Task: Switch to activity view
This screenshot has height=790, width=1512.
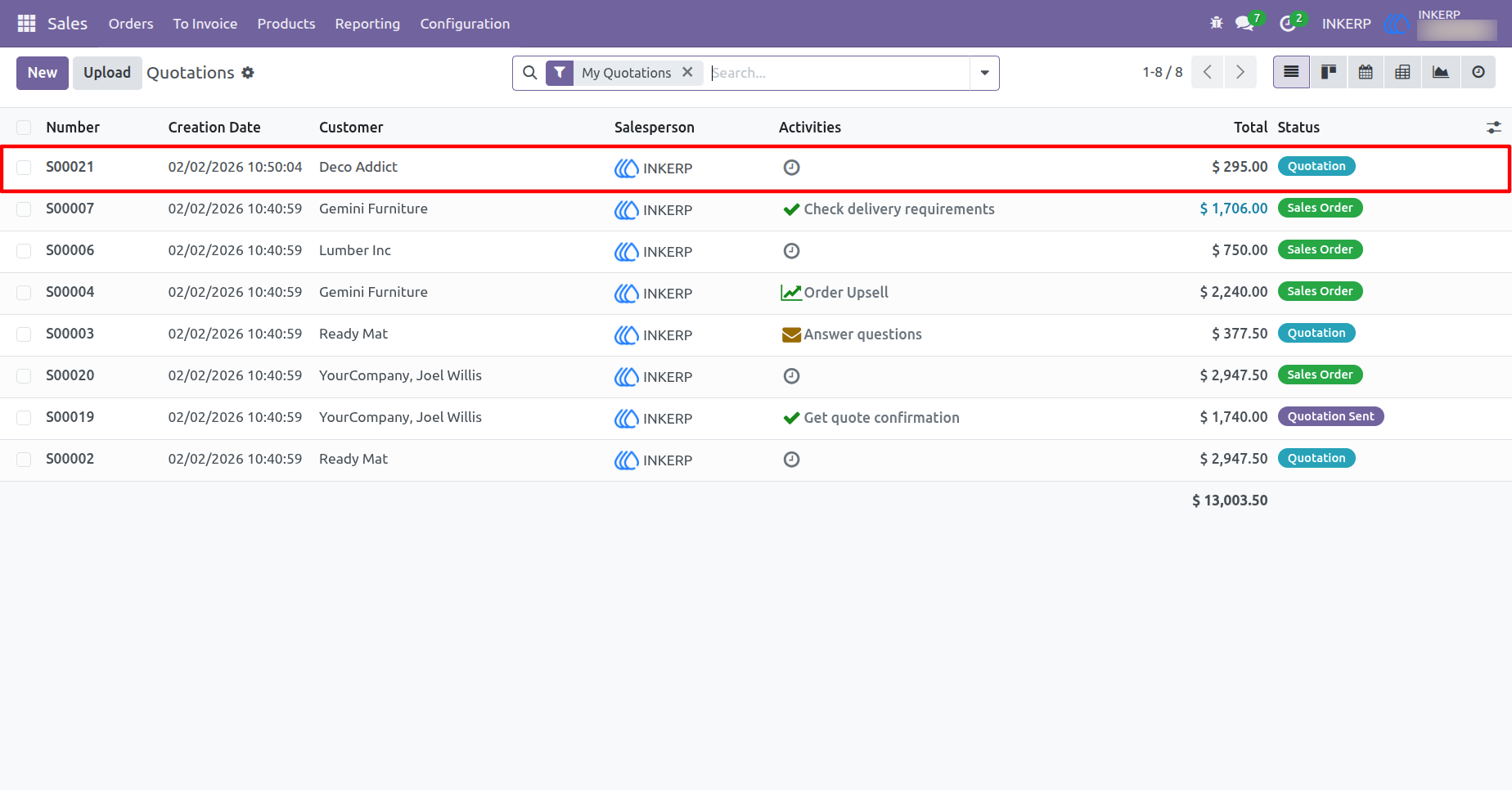Action: (1478, 72)
